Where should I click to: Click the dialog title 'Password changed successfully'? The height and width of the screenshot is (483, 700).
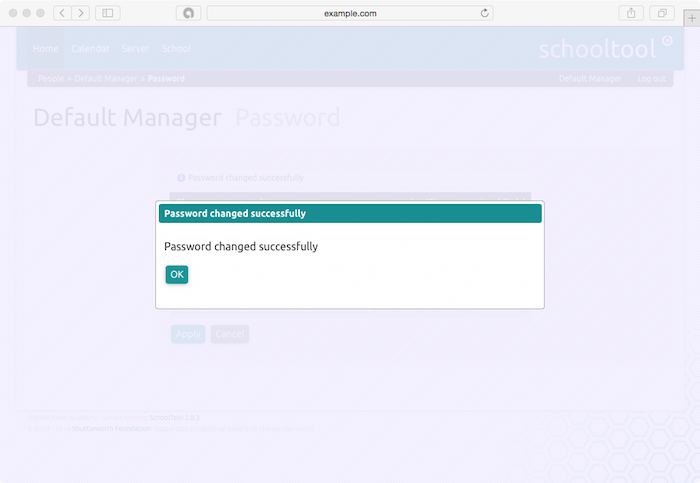coord(235,213)
